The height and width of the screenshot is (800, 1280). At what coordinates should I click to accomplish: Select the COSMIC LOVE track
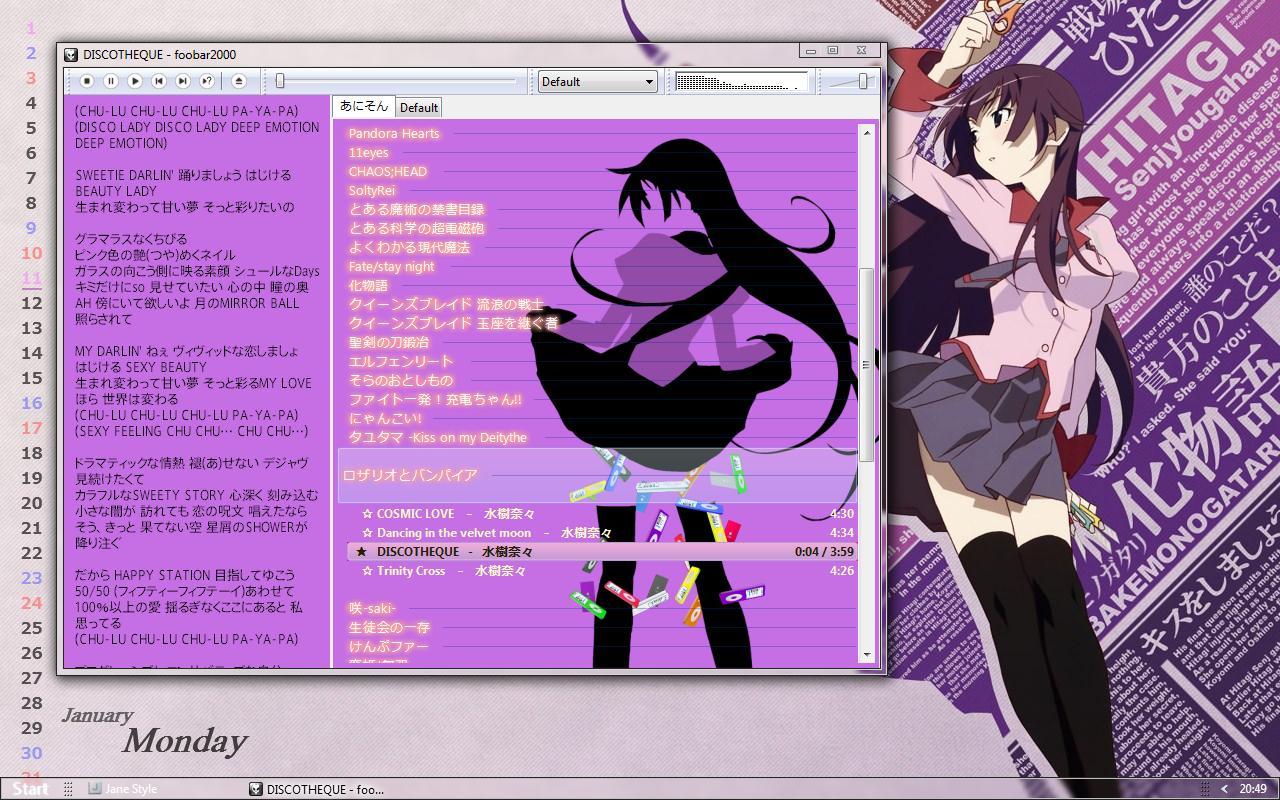pos(602,514)
